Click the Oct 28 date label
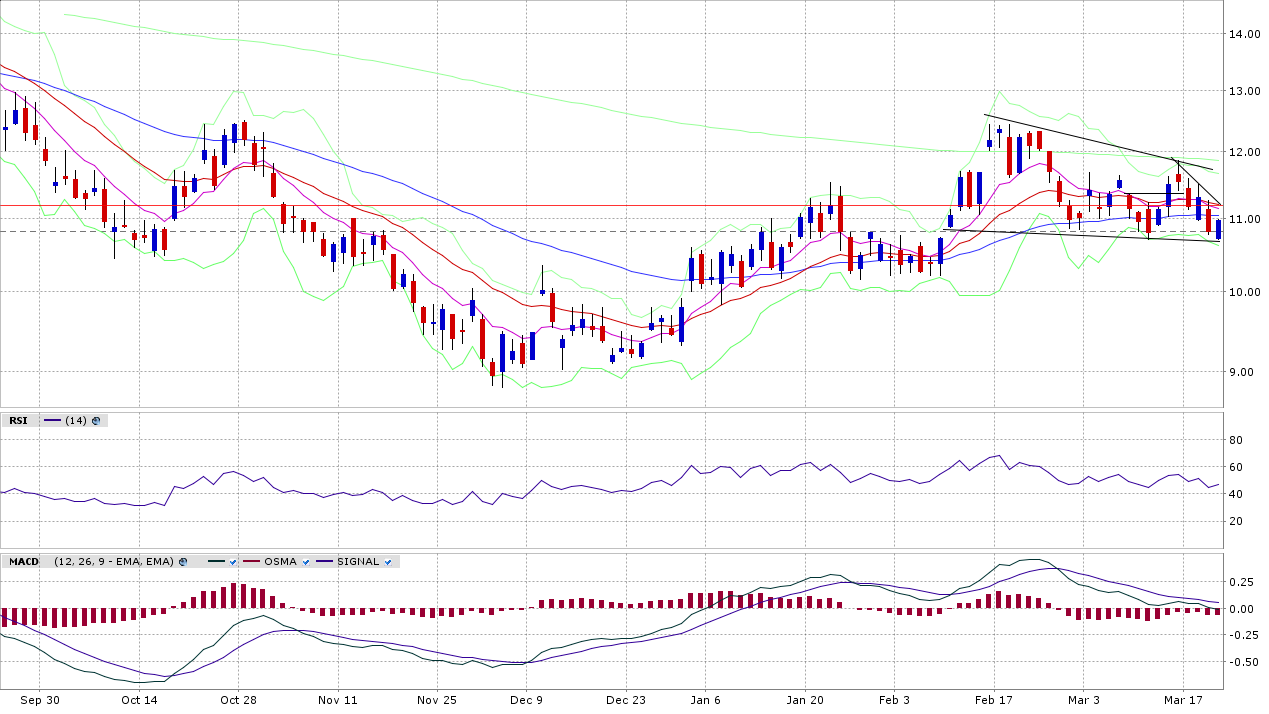 [x=238, y=700]
